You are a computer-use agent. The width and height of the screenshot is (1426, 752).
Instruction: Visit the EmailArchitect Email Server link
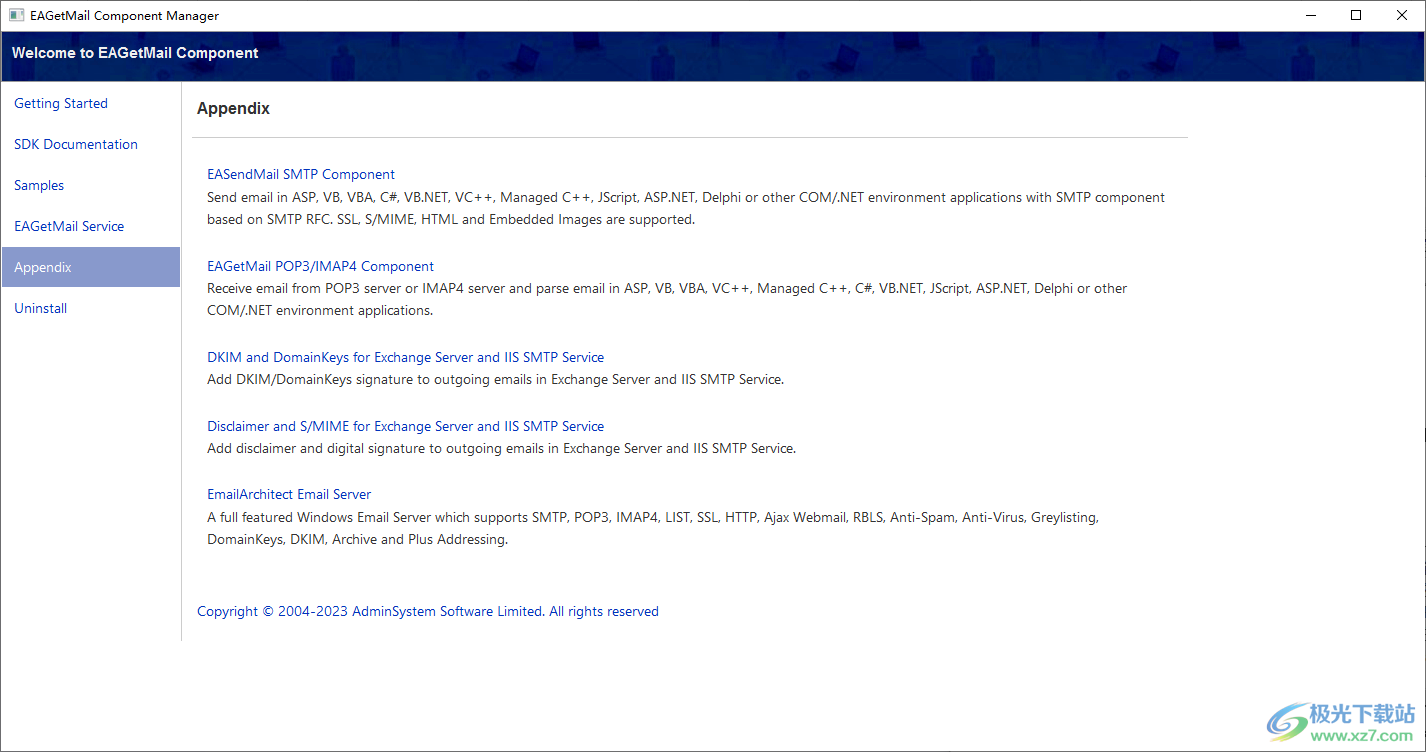point(289,494)
